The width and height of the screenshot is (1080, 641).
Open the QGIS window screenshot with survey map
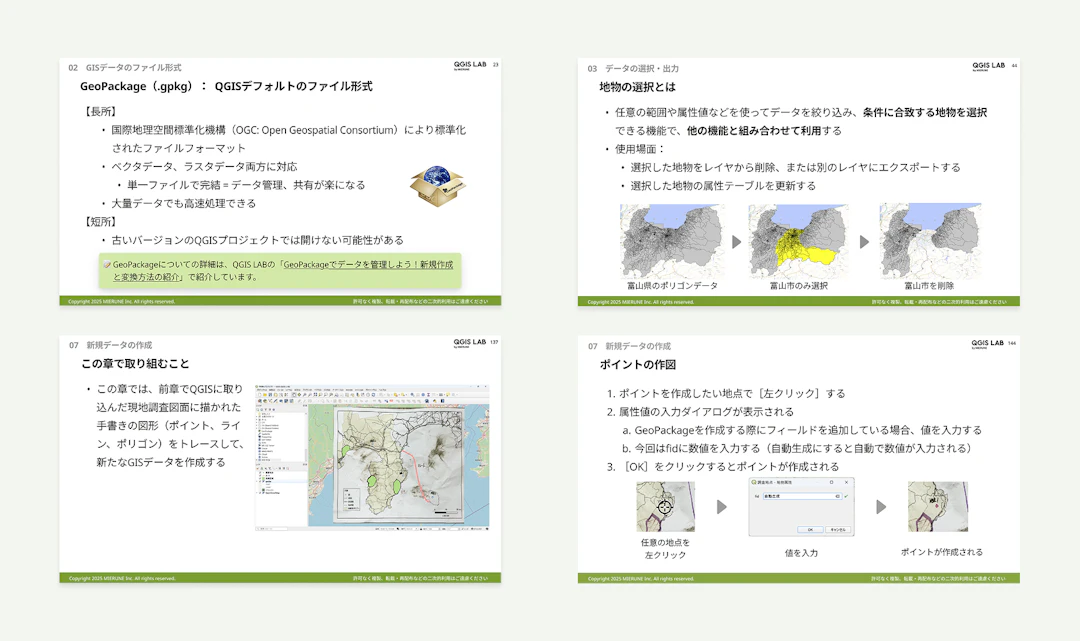point(371,456)
